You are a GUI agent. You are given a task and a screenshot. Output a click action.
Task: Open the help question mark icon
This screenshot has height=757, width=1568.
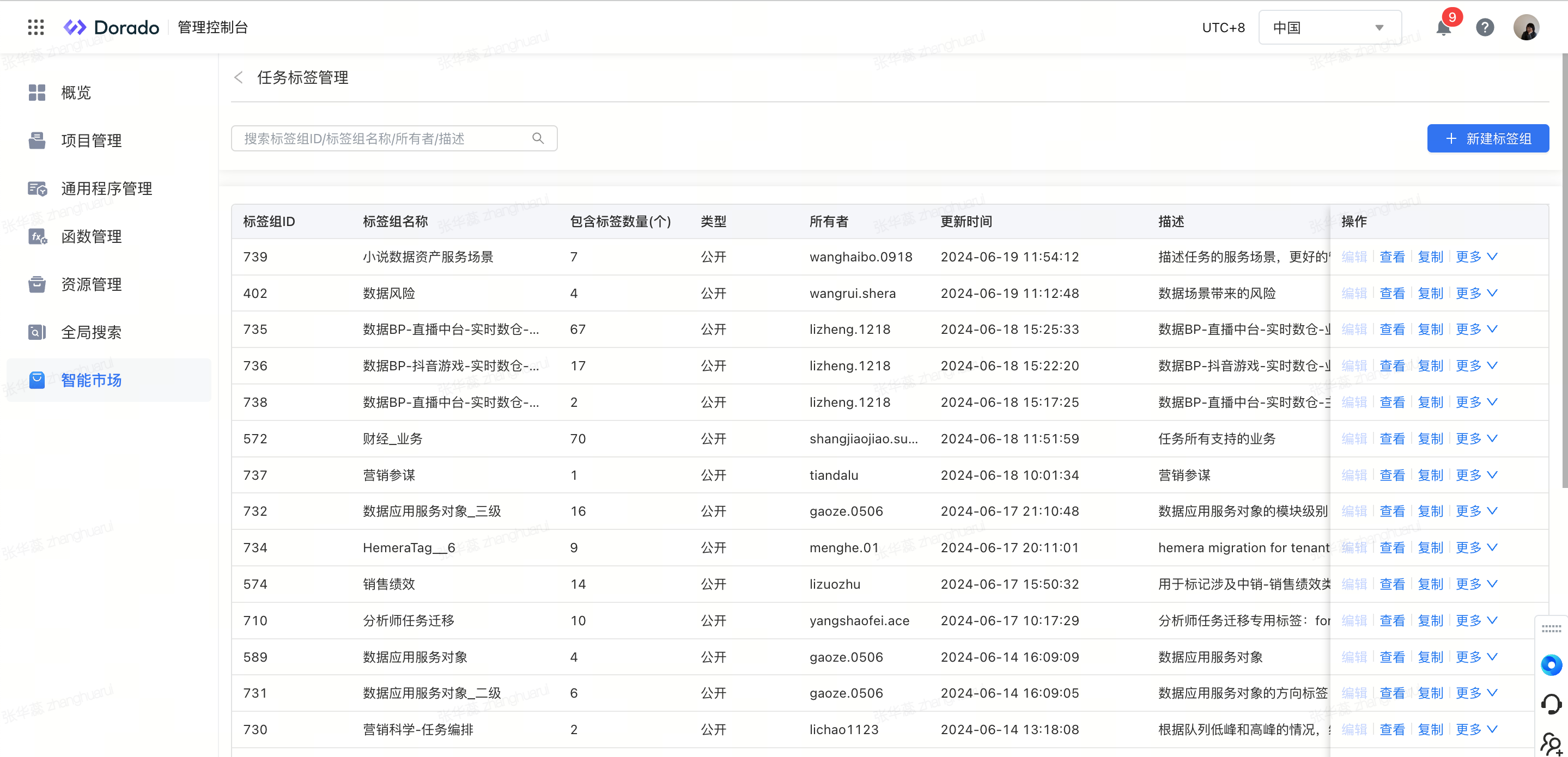pos(1485,28)
